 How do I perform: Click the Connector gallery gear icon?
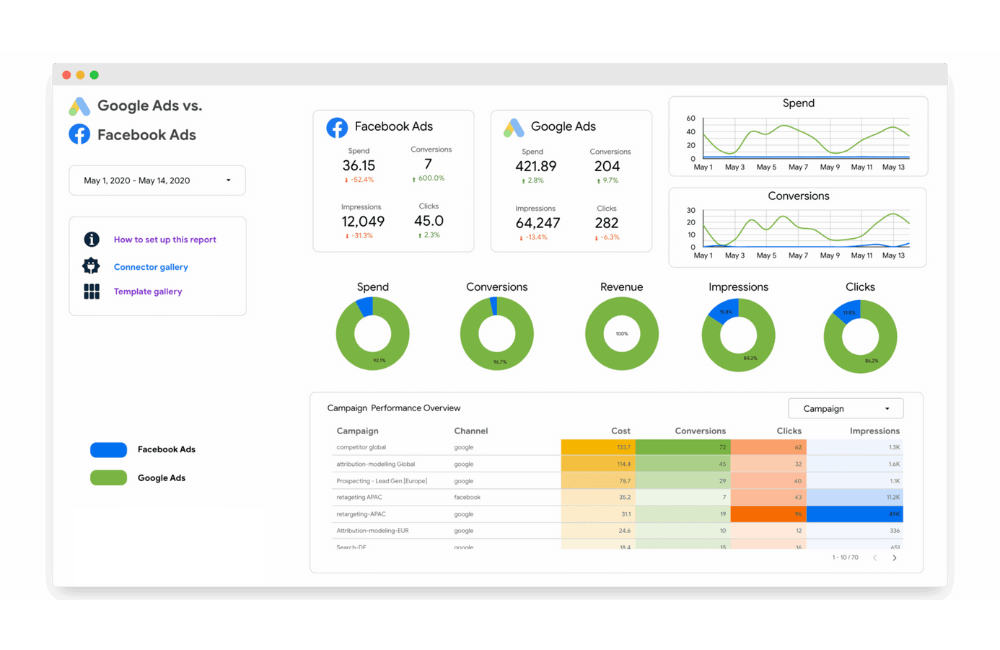tap(92, 266)
